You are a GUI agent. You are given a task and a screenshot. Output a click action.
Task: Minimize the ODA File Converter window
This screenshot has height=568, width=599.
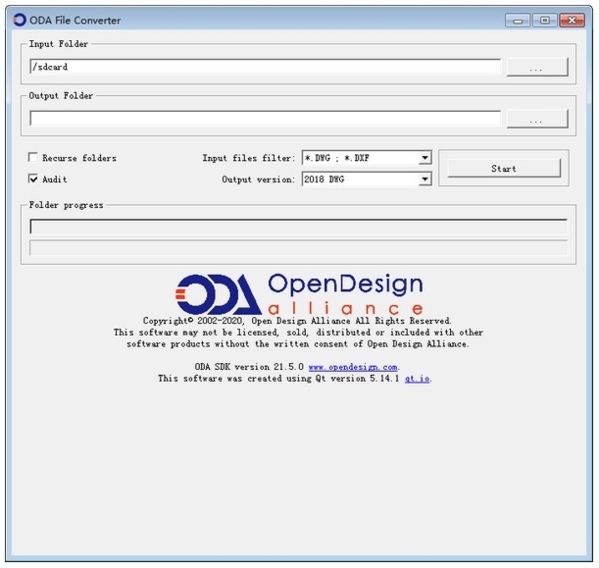pos(518,20)
